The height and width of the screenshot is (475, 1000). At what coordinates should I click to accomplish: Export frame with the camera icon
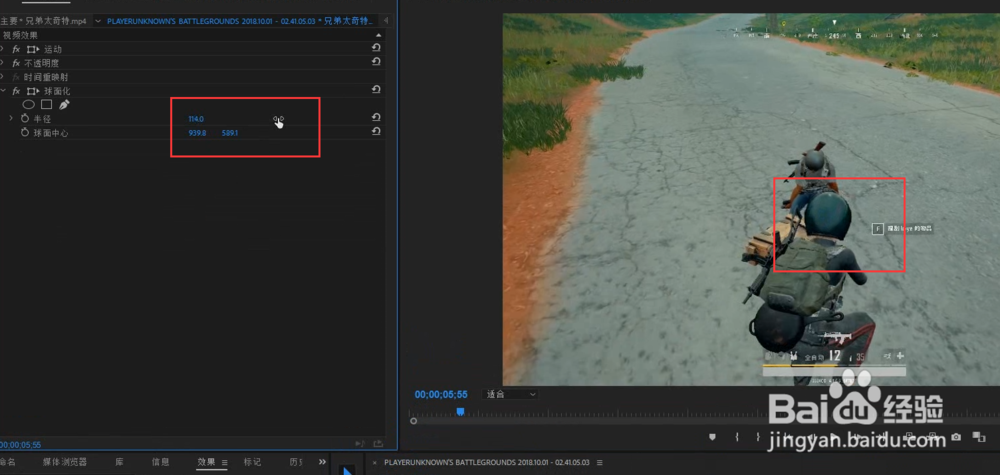tap(956, 437)
